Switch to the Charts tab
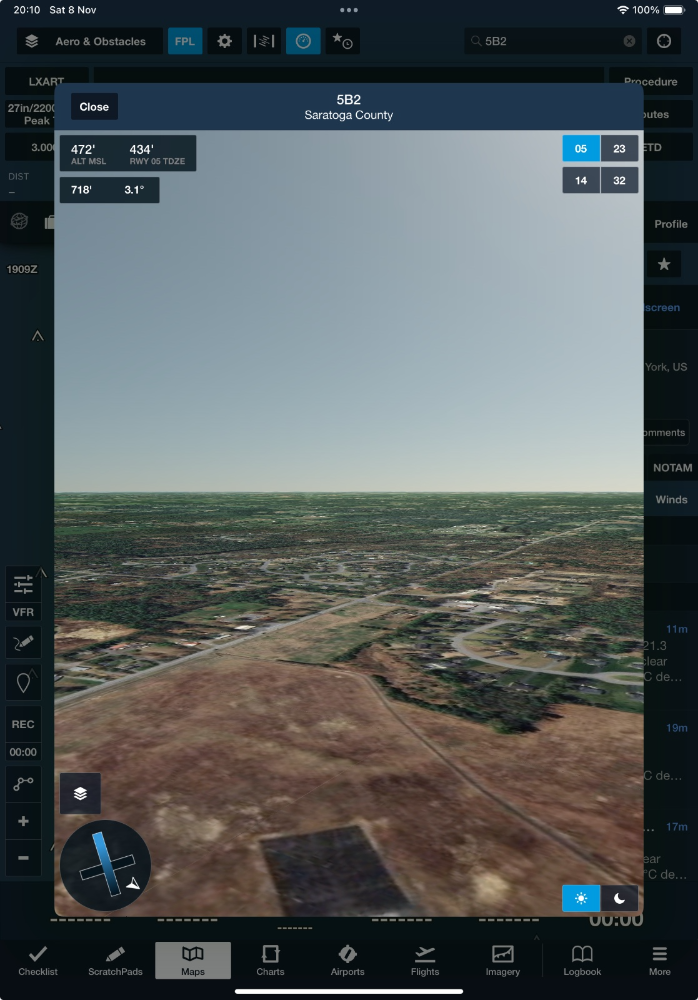This screenshot has height=1000, width=698. (270, 960)
